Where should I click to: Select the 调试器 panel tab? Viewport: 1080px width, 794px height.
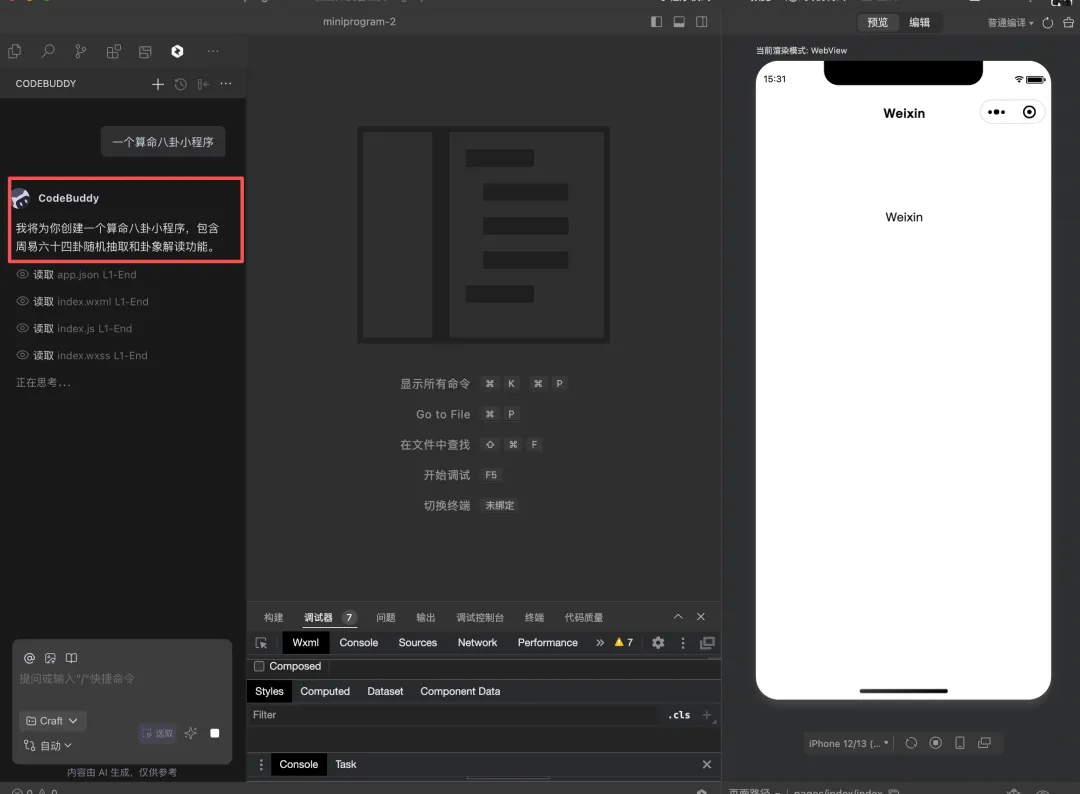coord(329,618)
